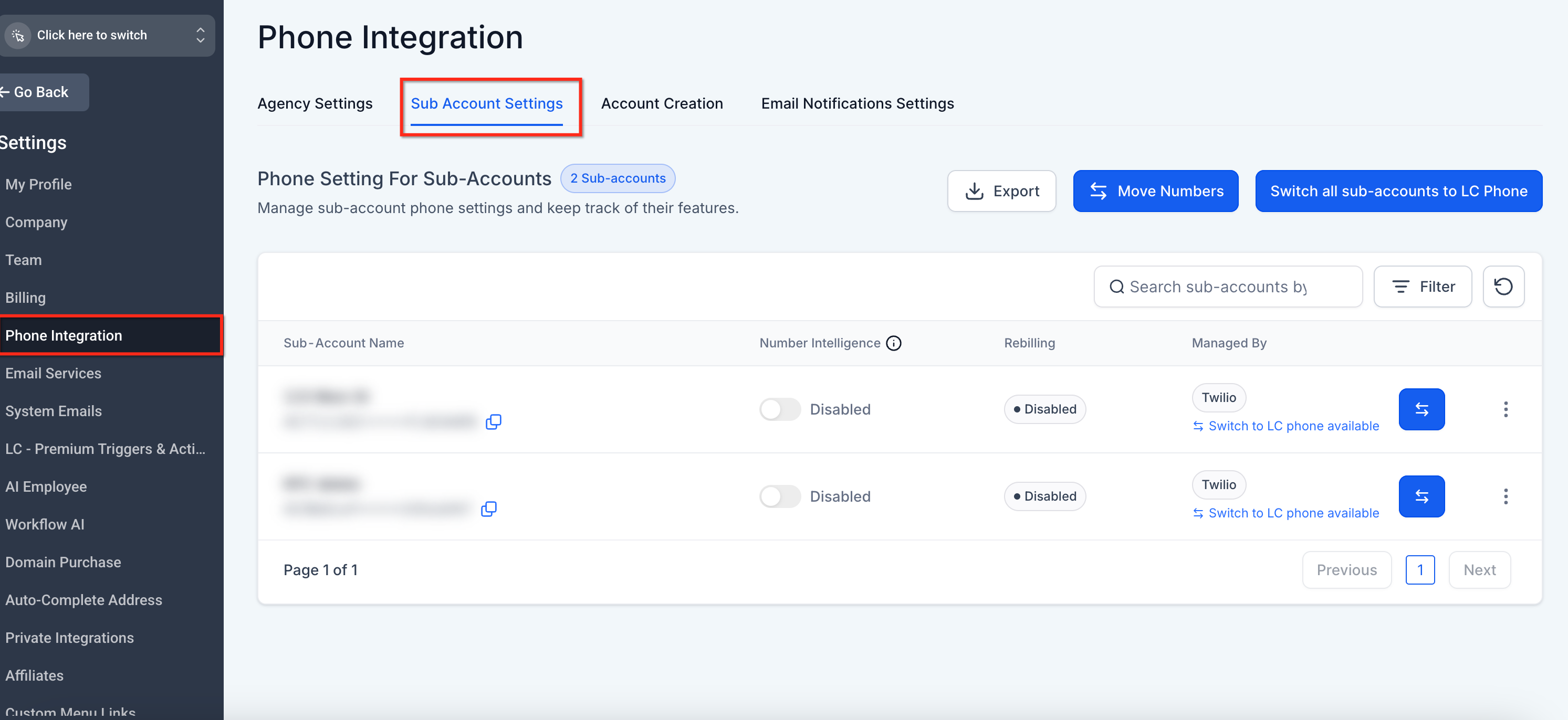This screenshot has width=1568, height=720.
Task: Click the refresh icon beside Filter
Action: pyautogui.click(x=1503, y=287)
